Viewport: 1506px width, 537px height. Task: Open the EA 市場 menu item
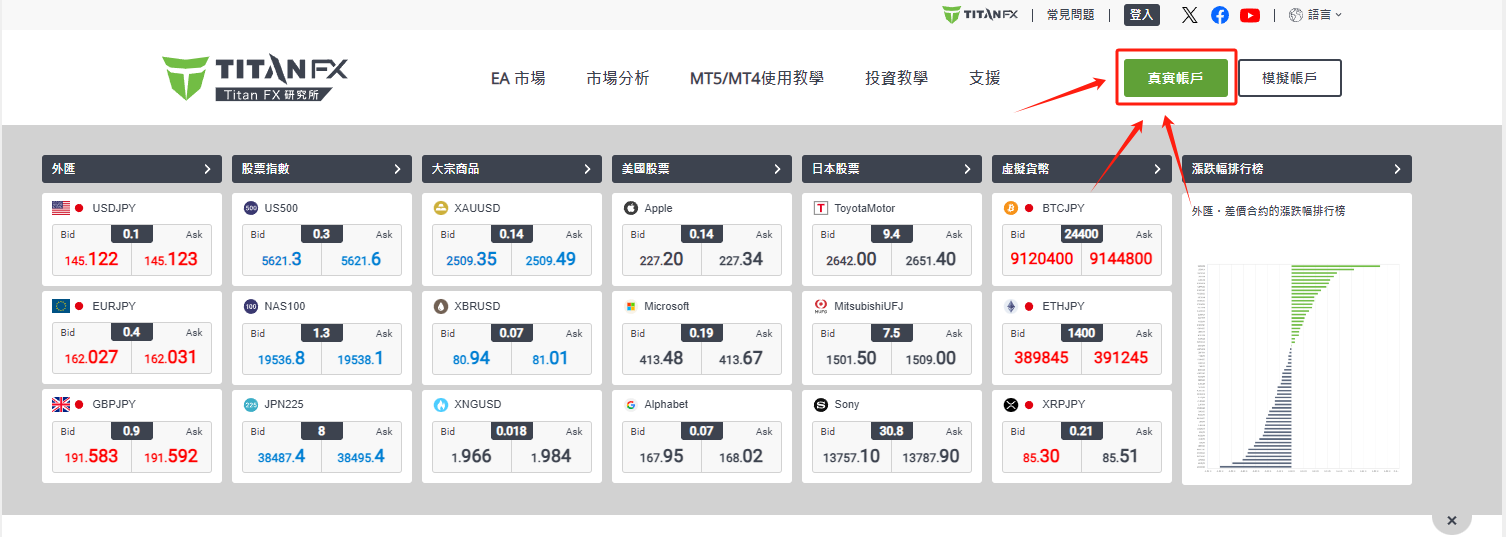518,78
